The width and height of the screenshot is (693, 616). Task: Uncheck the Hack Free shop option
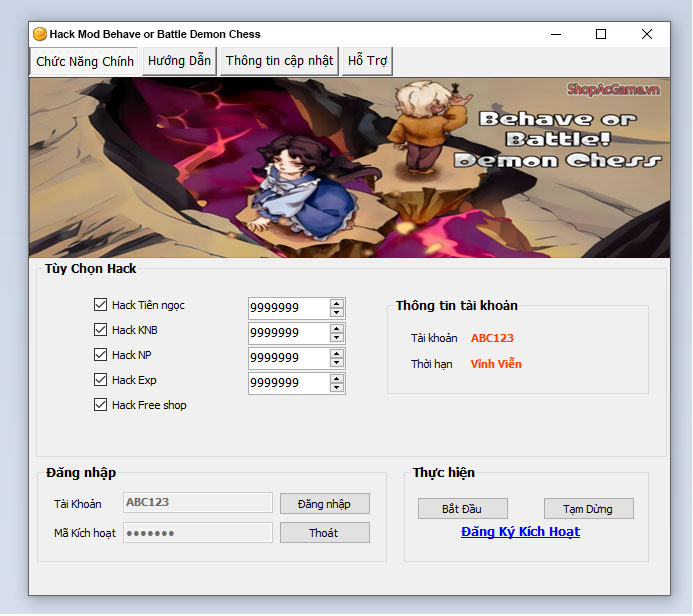[x=100, y=405]
